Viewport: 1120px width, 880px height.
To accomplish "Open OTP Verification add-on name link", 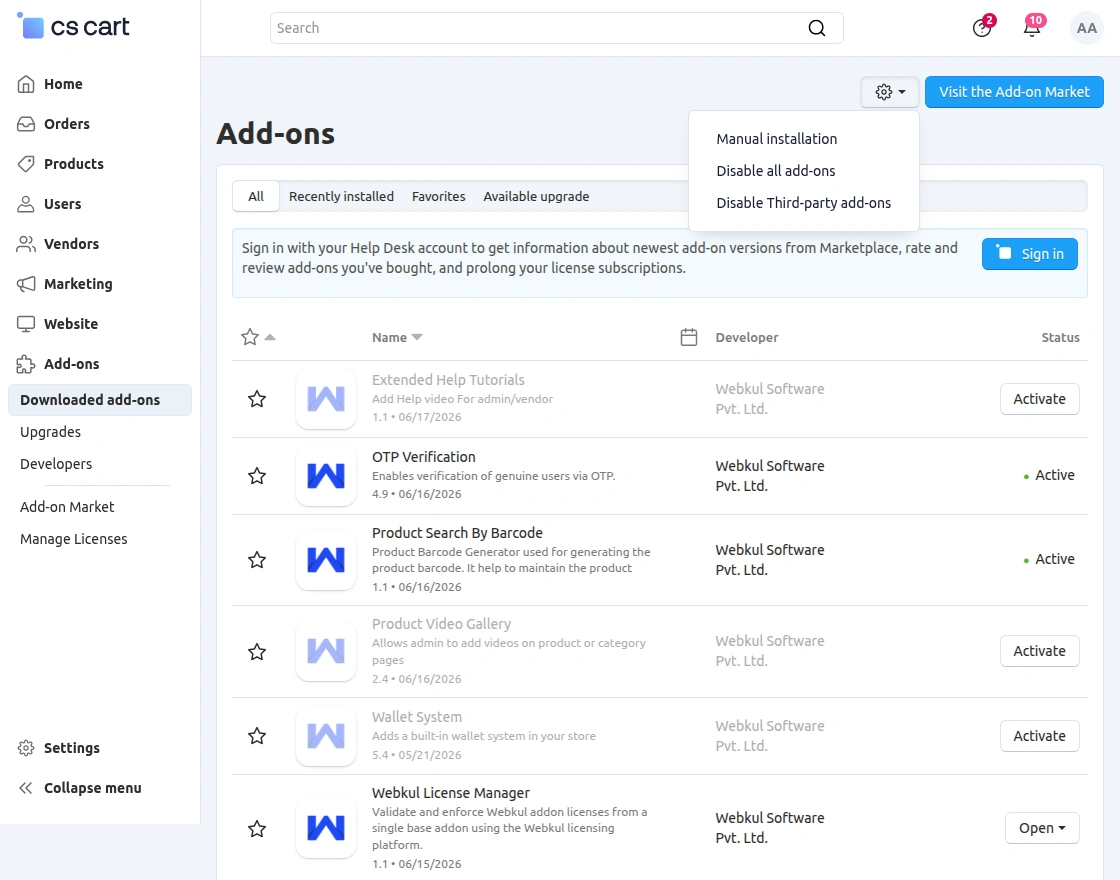I will (424, 457).
